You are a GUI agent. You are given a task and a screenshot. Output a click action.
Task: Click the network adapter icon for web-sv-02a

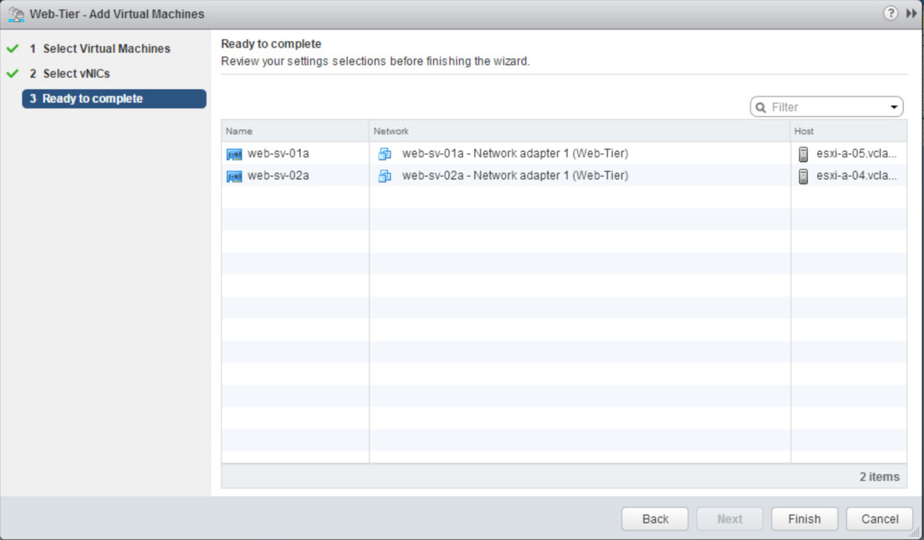coord(385,176)
